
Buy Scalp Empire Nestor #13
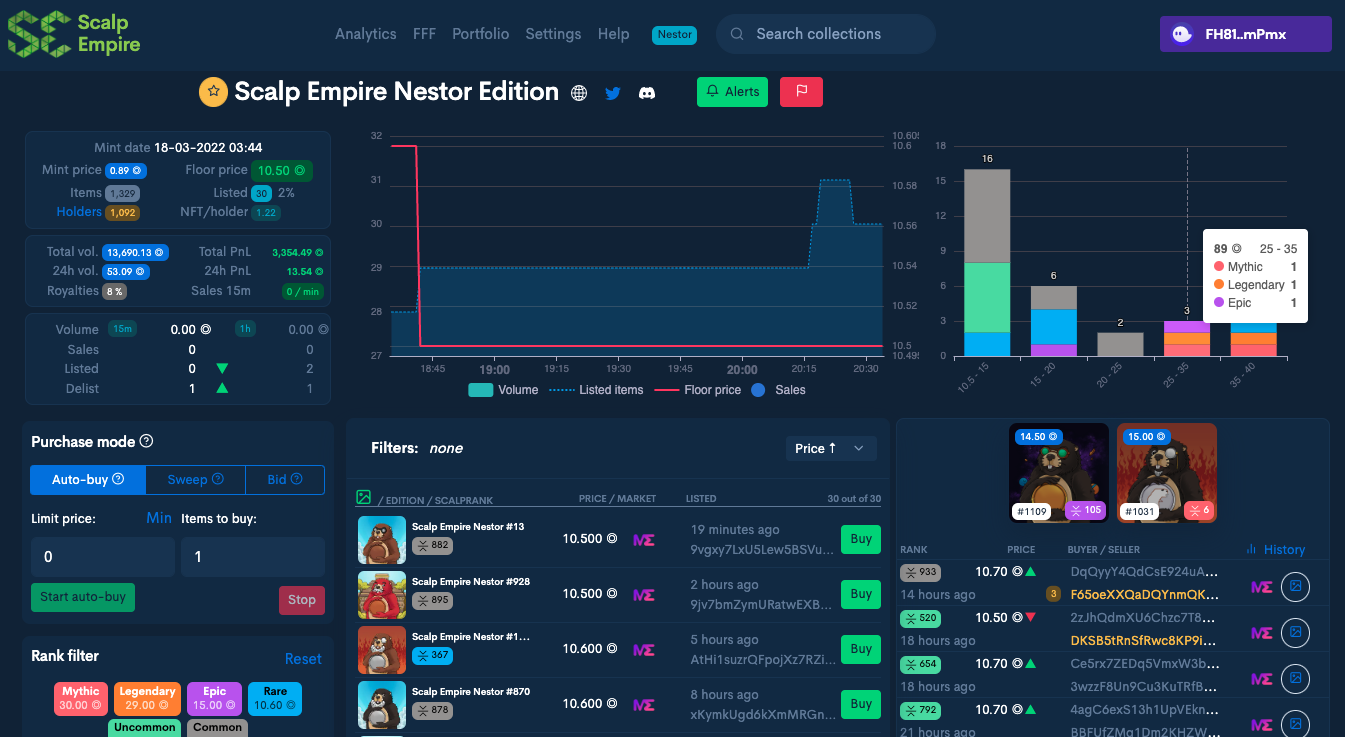(860, 539)
